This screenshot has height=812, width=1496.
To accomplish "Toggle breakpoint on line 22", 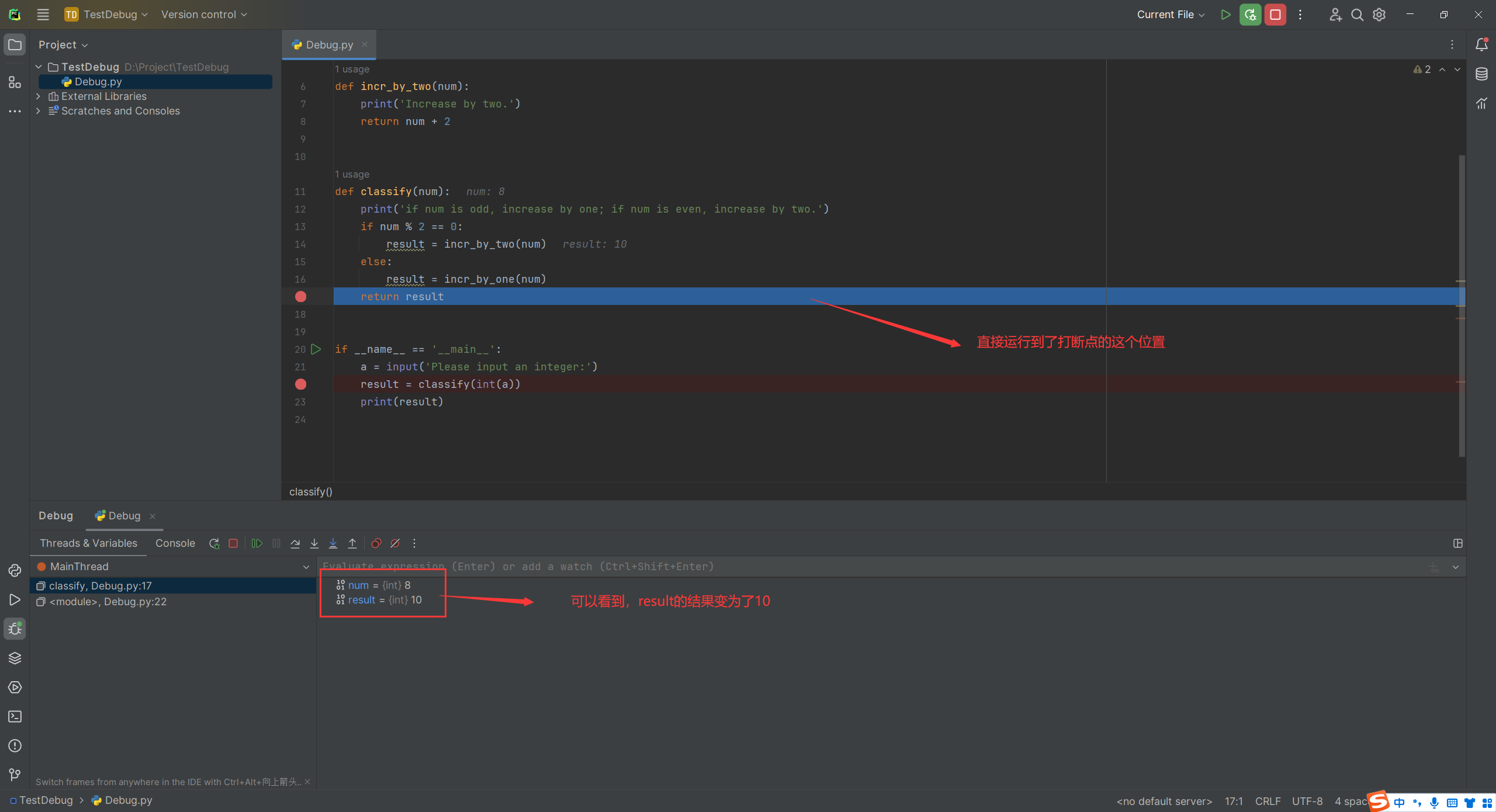I will pyautogui.click(x=301, y=384).
